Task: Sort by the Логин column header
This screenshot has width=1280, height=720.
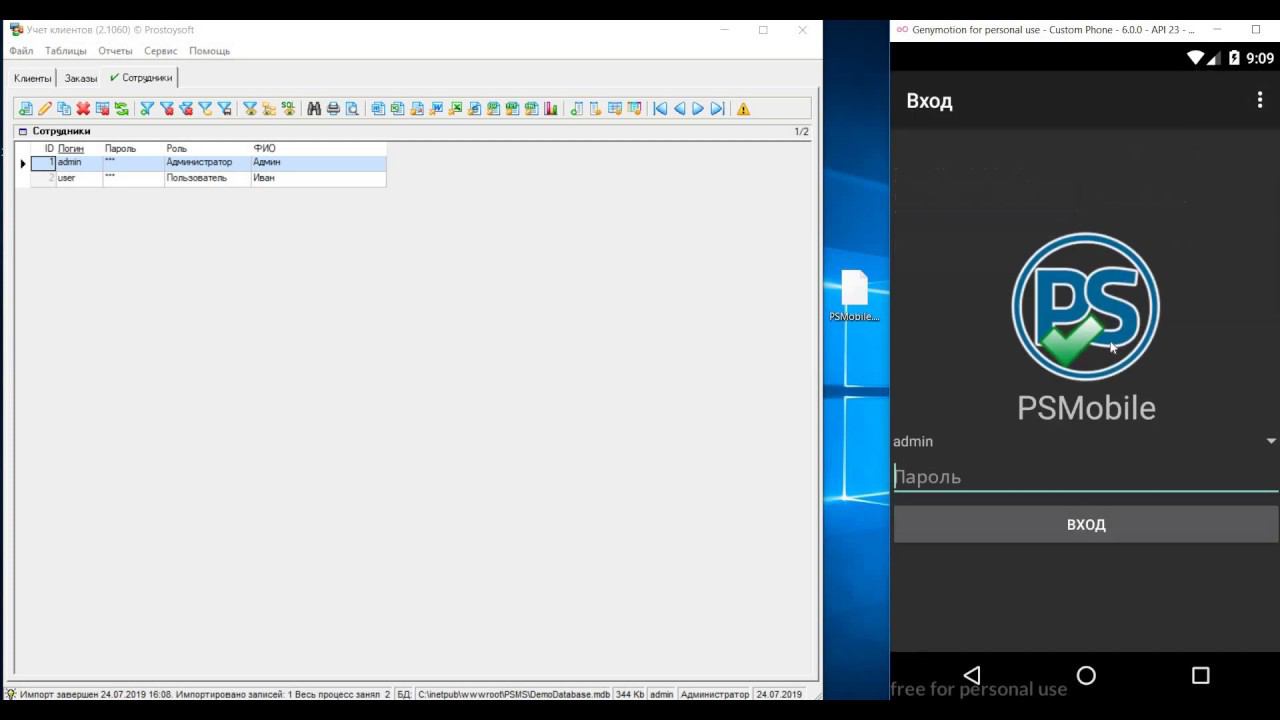Action: [x=71, y=148]
